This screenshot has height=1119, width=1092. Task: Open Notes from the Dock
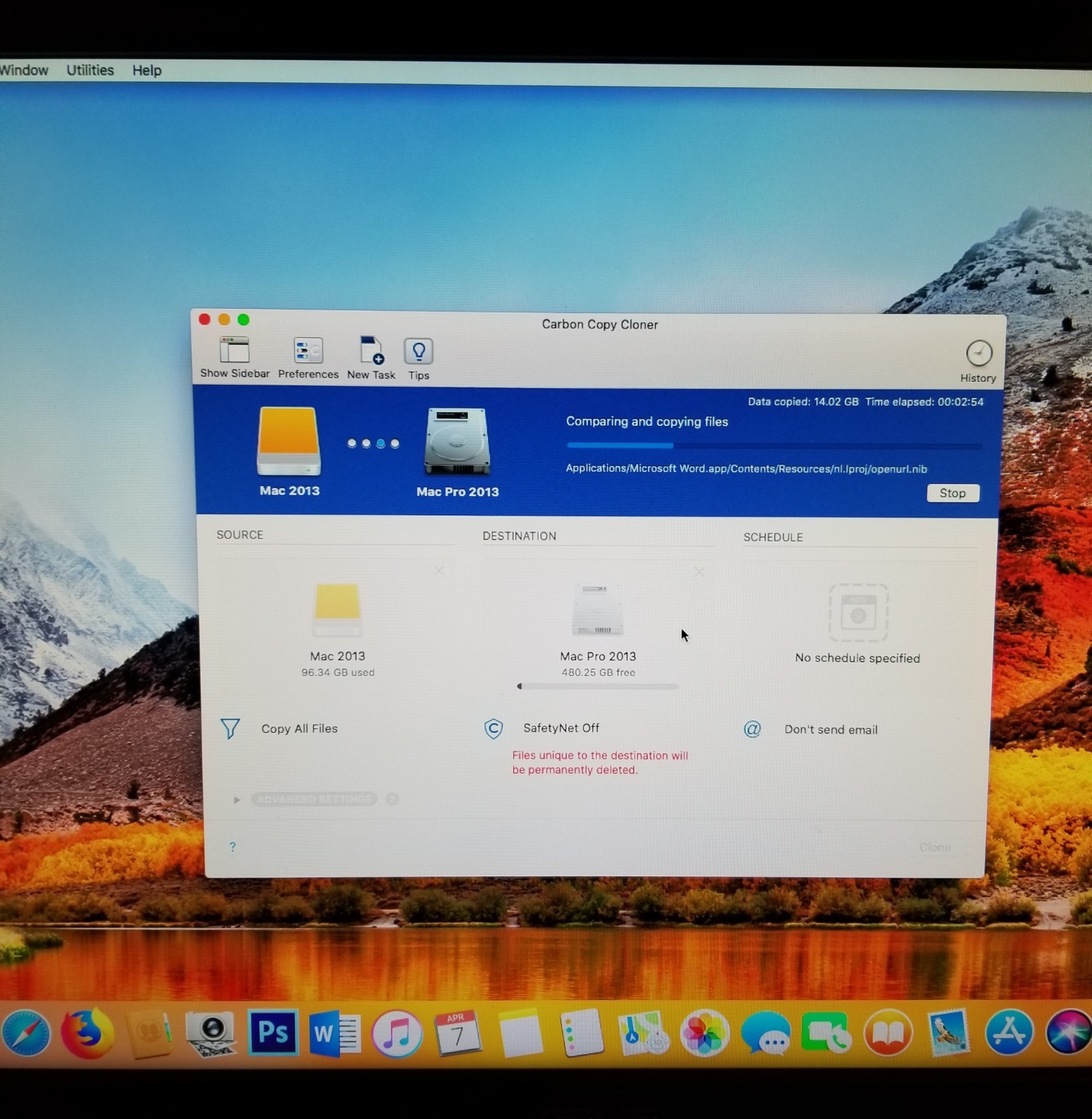[x=520, y=1033]
